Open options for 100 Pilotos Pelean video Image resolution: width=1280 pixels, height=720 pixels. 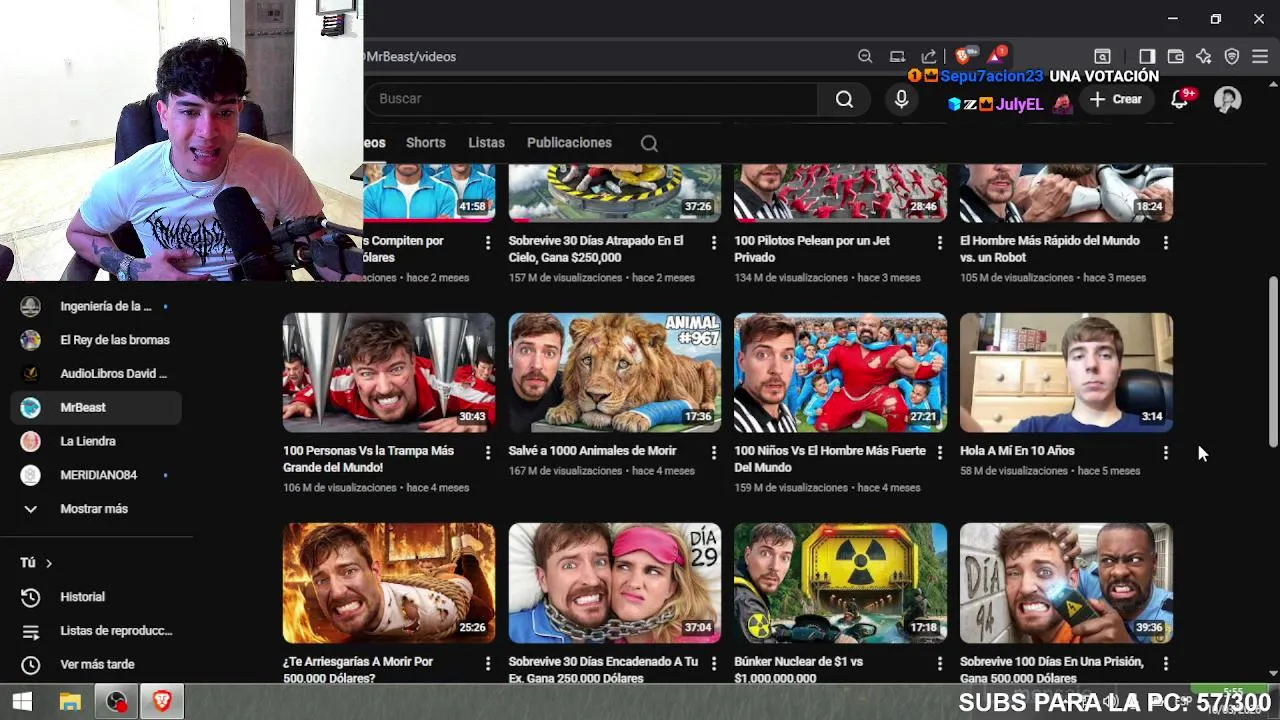(939, 242)
